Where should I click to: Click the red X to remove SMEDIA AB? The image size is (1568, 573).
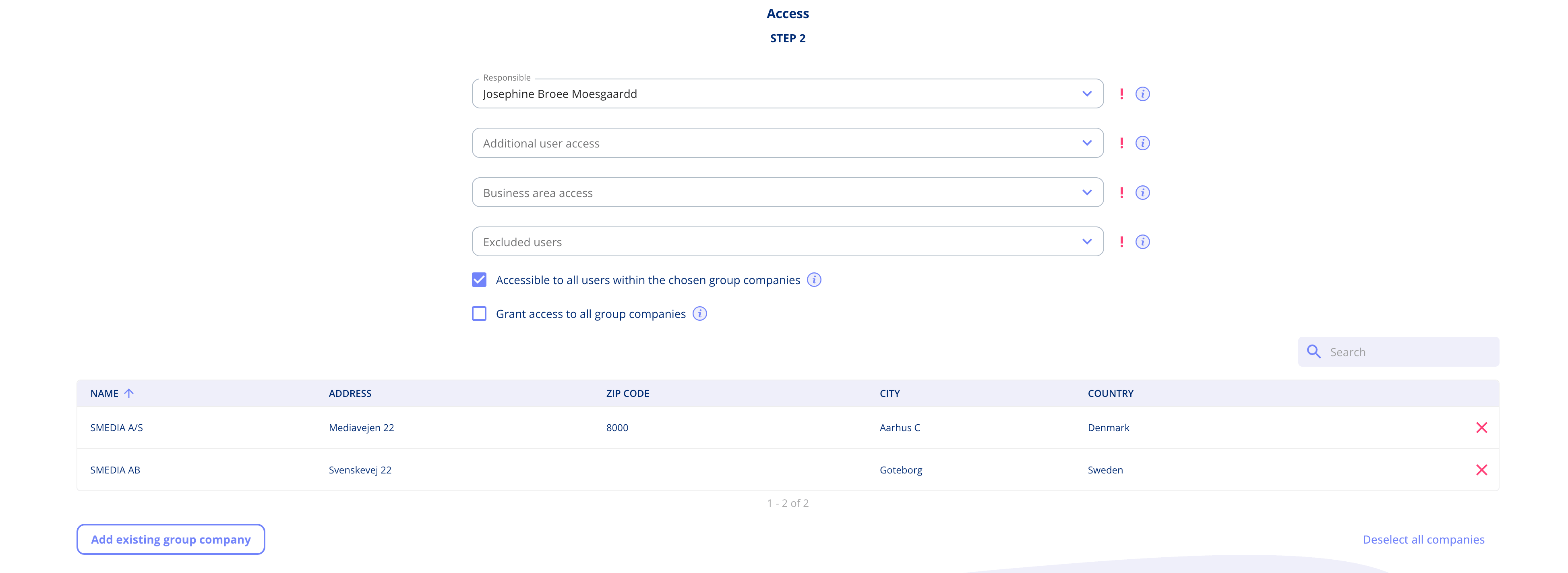(x=1481, y=469)
